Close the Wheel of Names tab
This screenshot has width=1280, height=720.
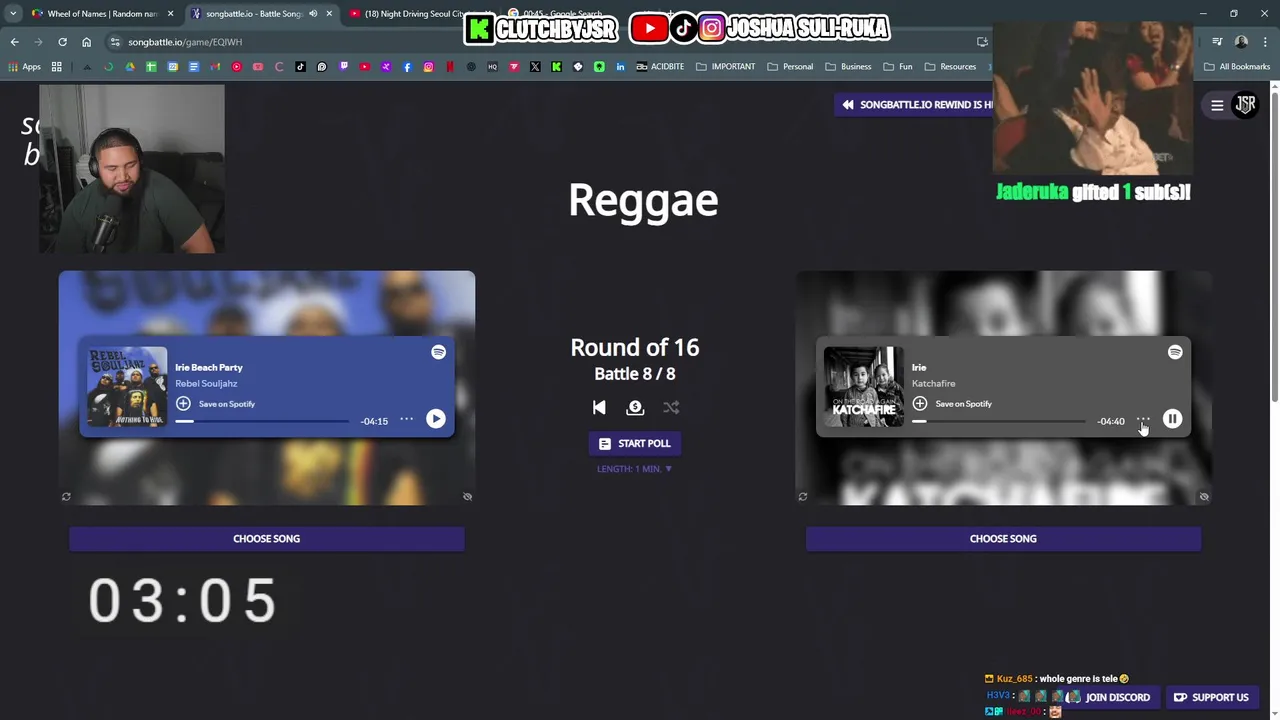click(170, 14)
